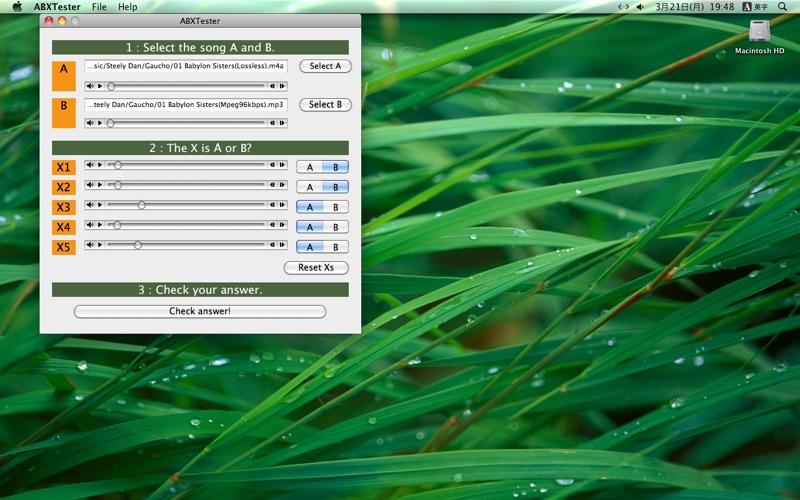Choose answer B for X3
Screen dimensions: 800x500
coord(336,207)
